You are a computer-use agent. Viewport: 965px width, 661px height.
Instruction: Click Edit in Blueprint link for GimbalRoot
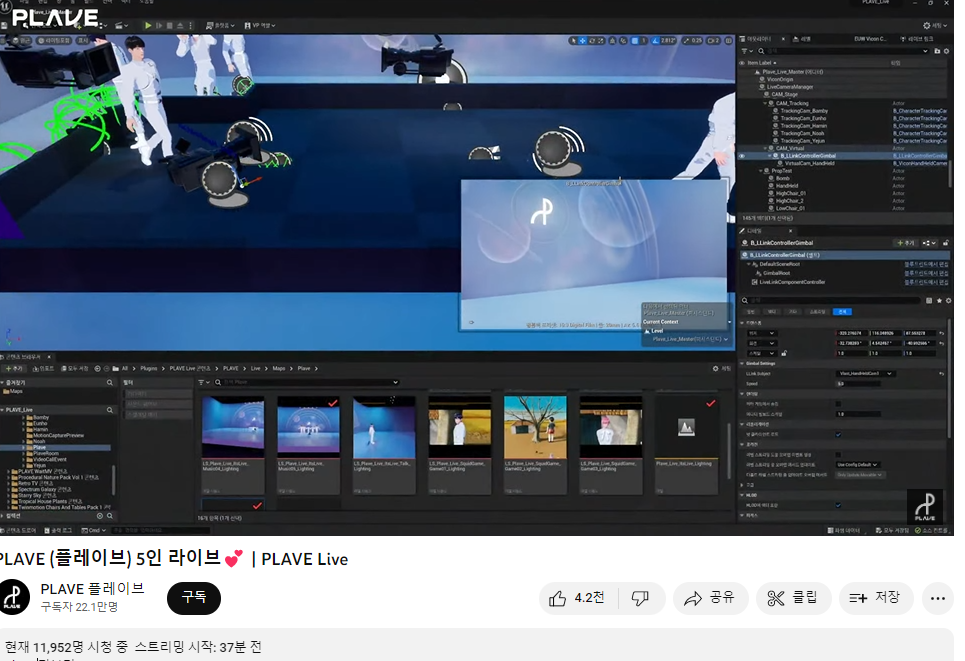coord(926,273)
